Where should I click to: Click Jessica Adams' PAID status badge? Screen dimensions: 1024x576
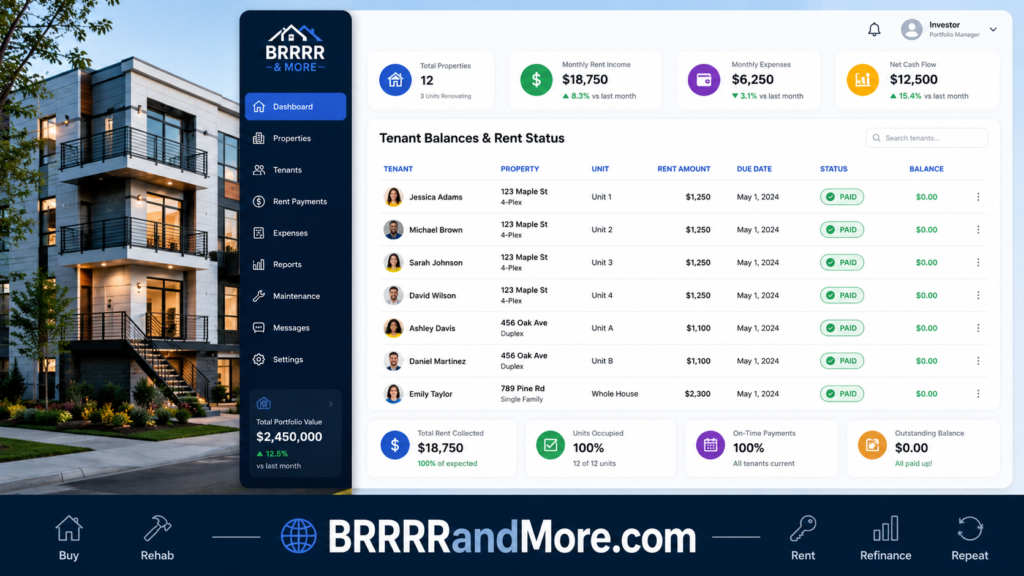[842, 197]
